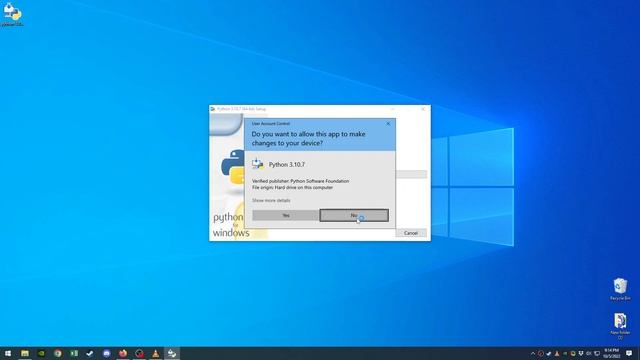Click No in the User Account Control prompt

pos(354,215)
